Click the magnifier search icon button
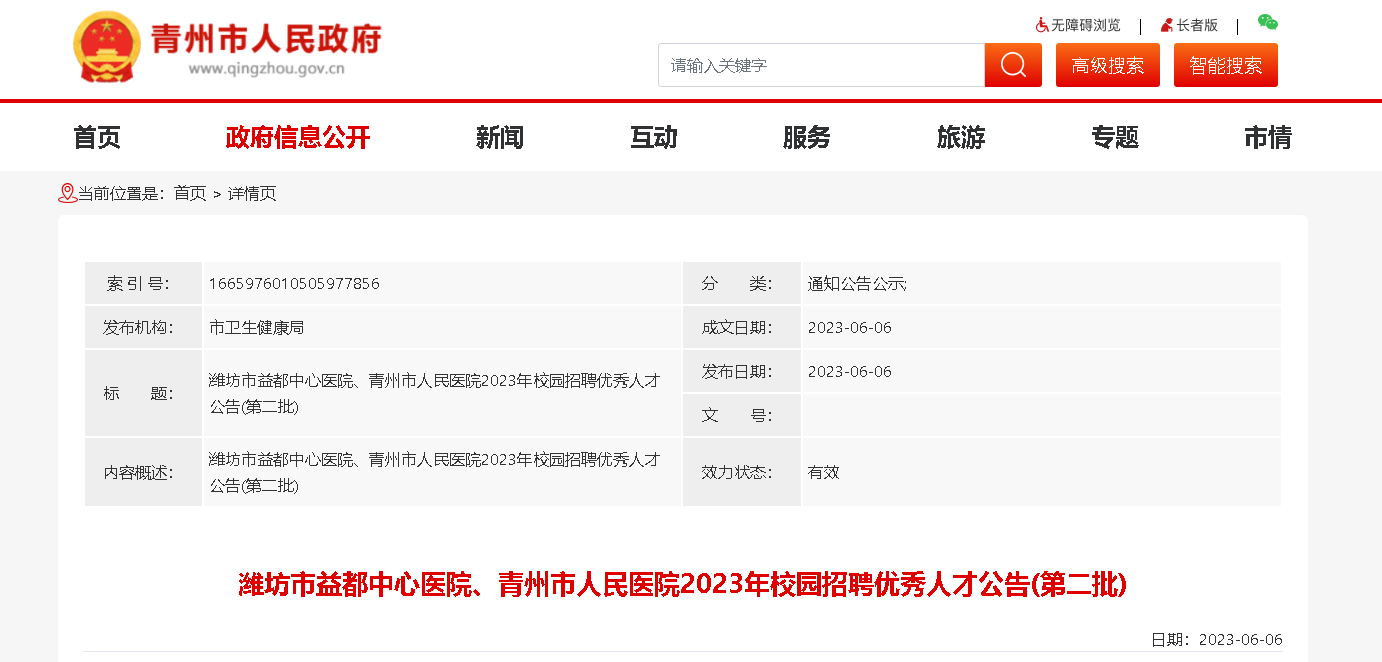Screen dimensions: 1382x662 point(1013,65)
